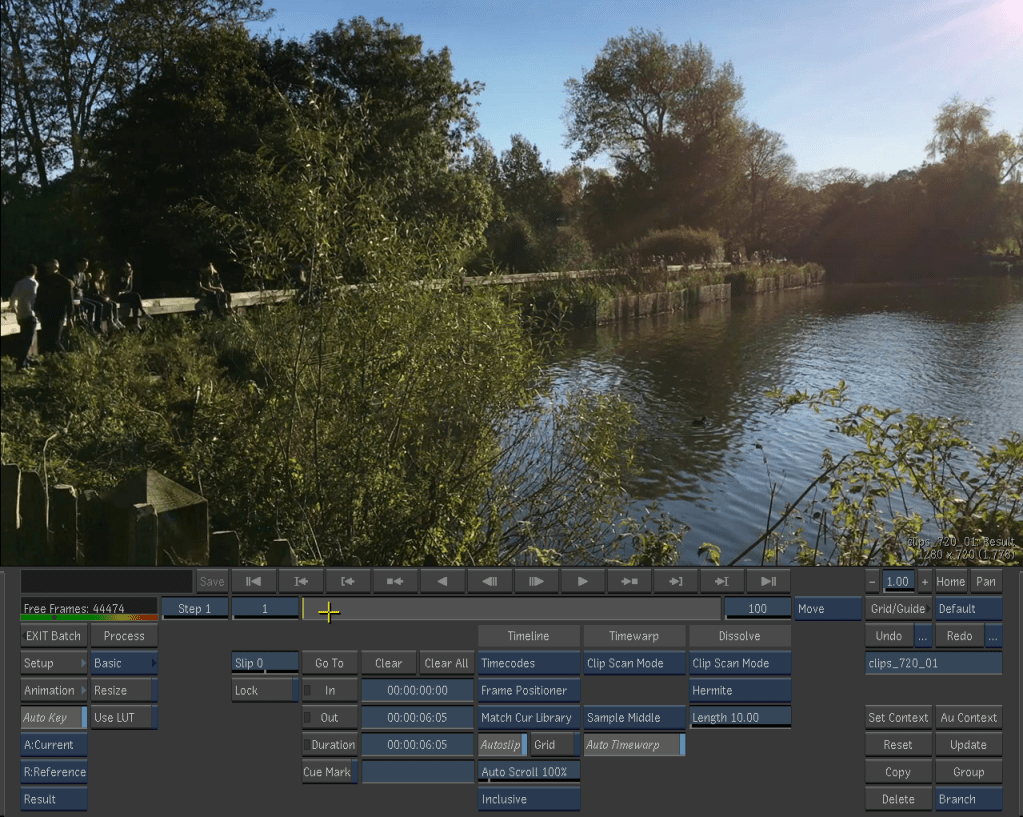The image size is (1023, 817).
Task: Open the Setup dropdown
Action: click(x=53, y=663)
